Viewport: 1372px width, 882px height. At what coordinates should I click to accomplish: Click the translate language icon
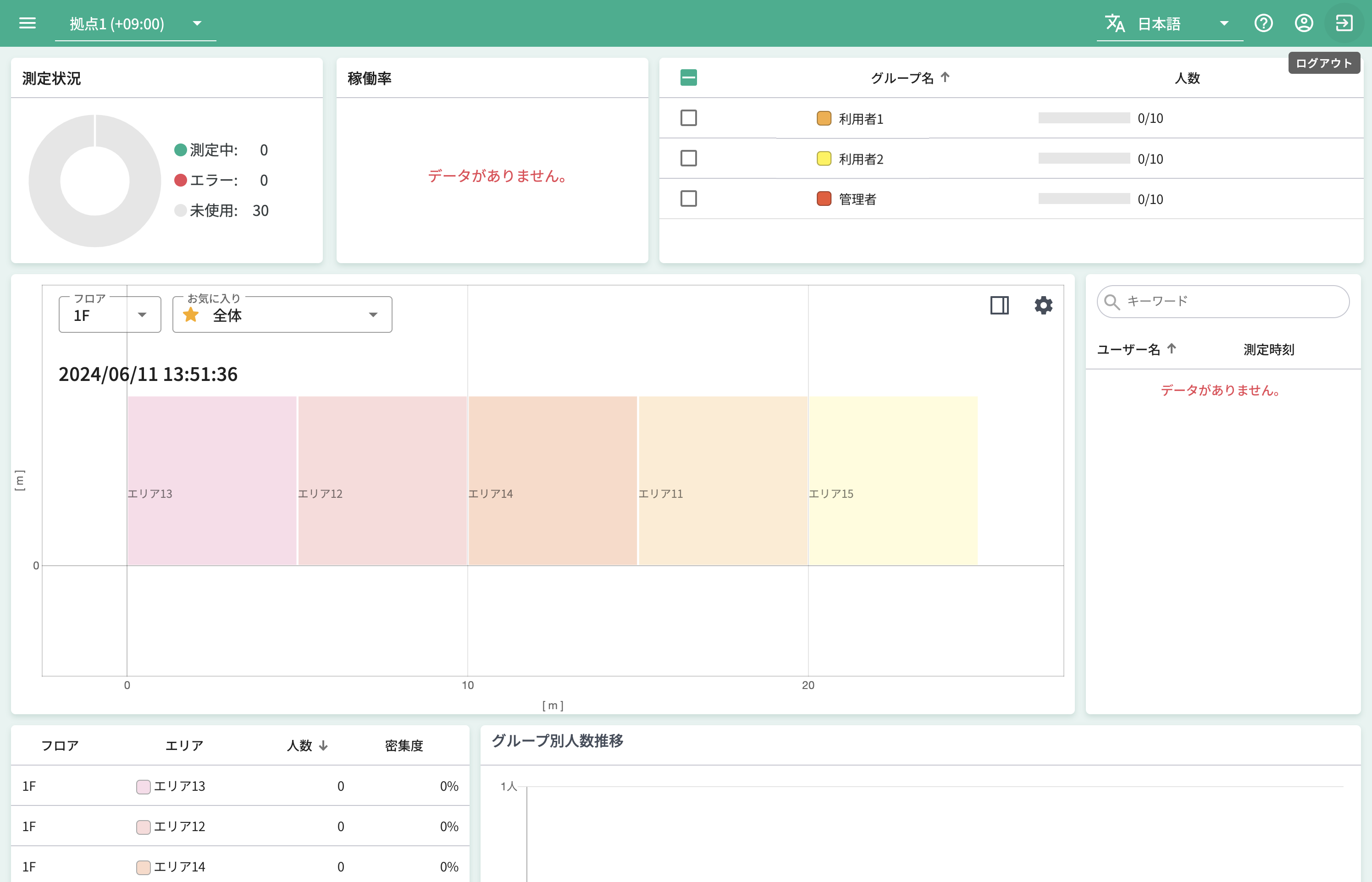click(1114, 23)
